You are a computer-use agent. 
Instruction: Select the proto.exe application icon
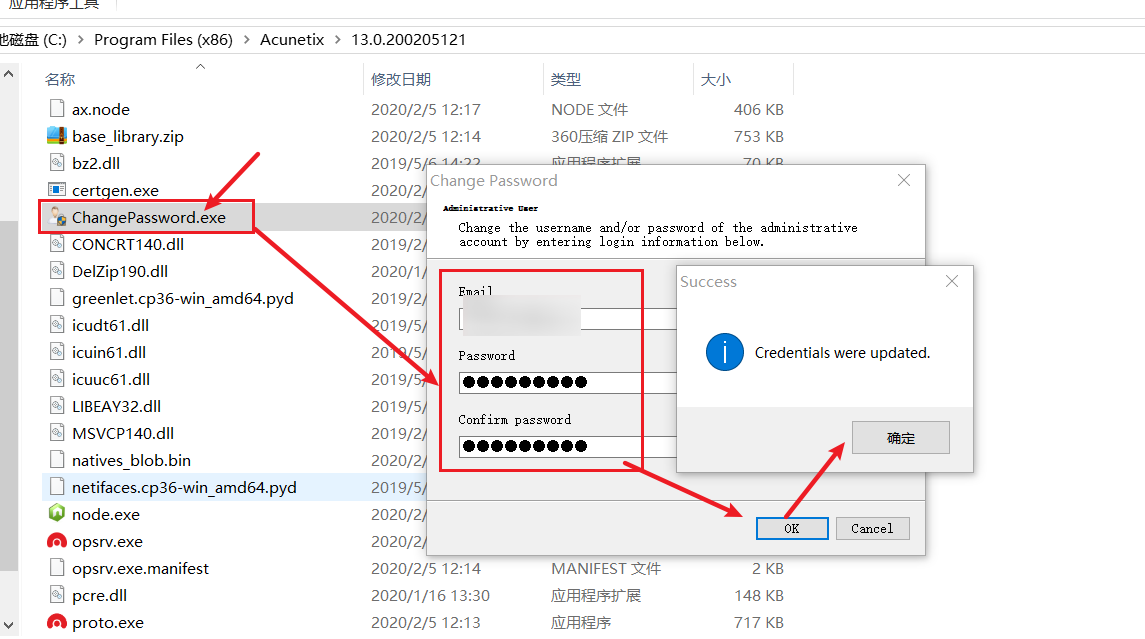point(57,622)
